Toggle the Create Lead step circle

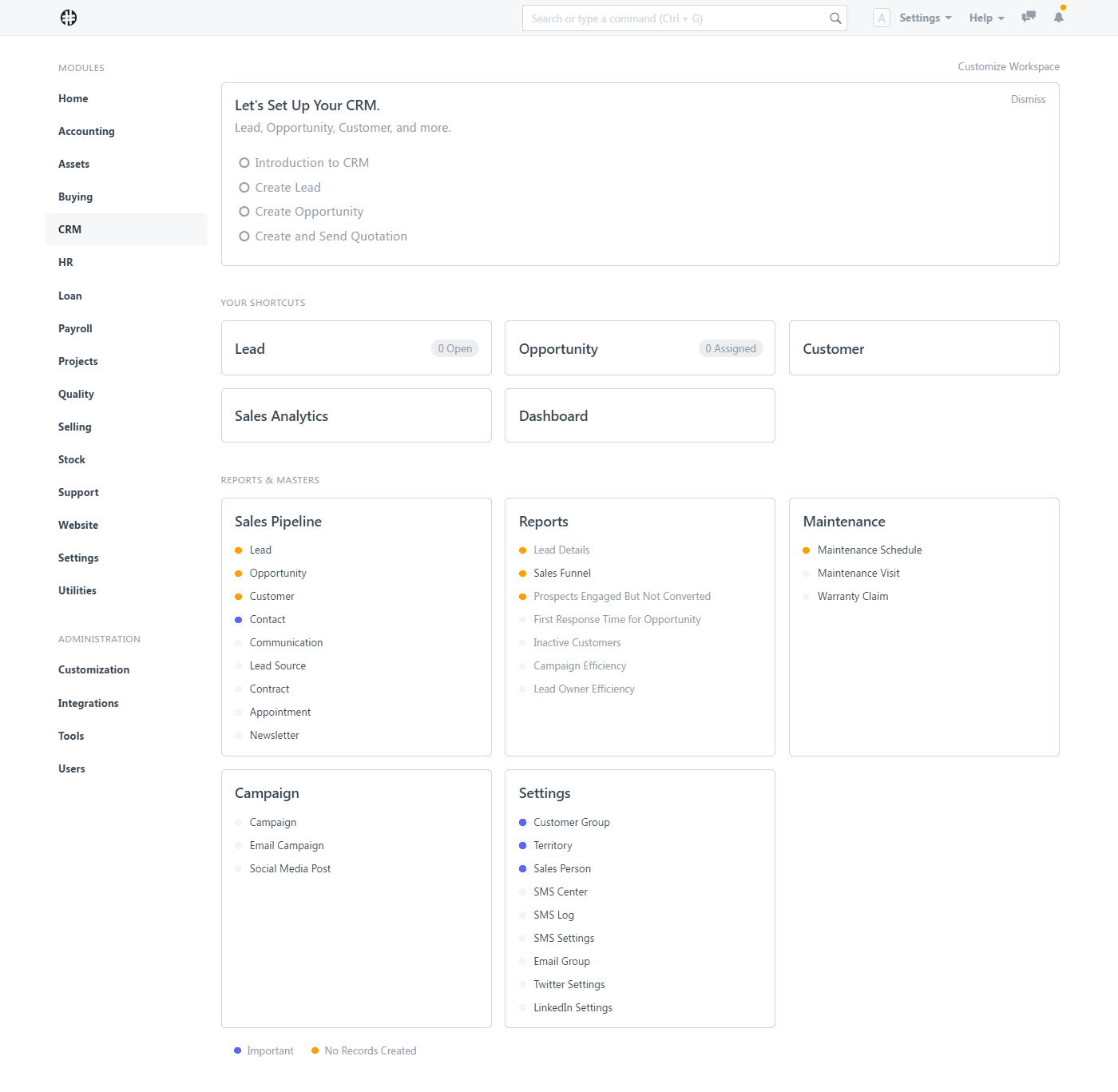[244, 188]
